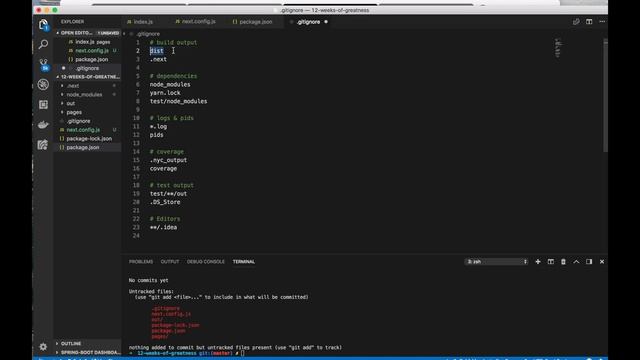The image size is (640, 360).
Task: Create a new terminal with plus icon
Action: 538,262
